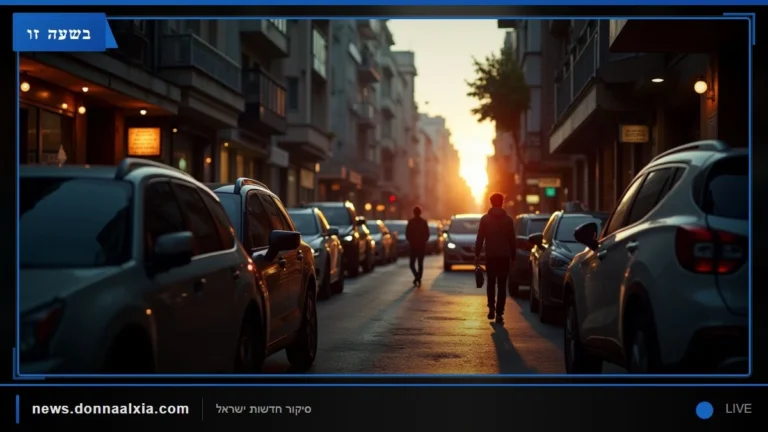Click the yellow sign on right building
The width and height of the screenshot is (768, 432).
click(x=634, y=134)
